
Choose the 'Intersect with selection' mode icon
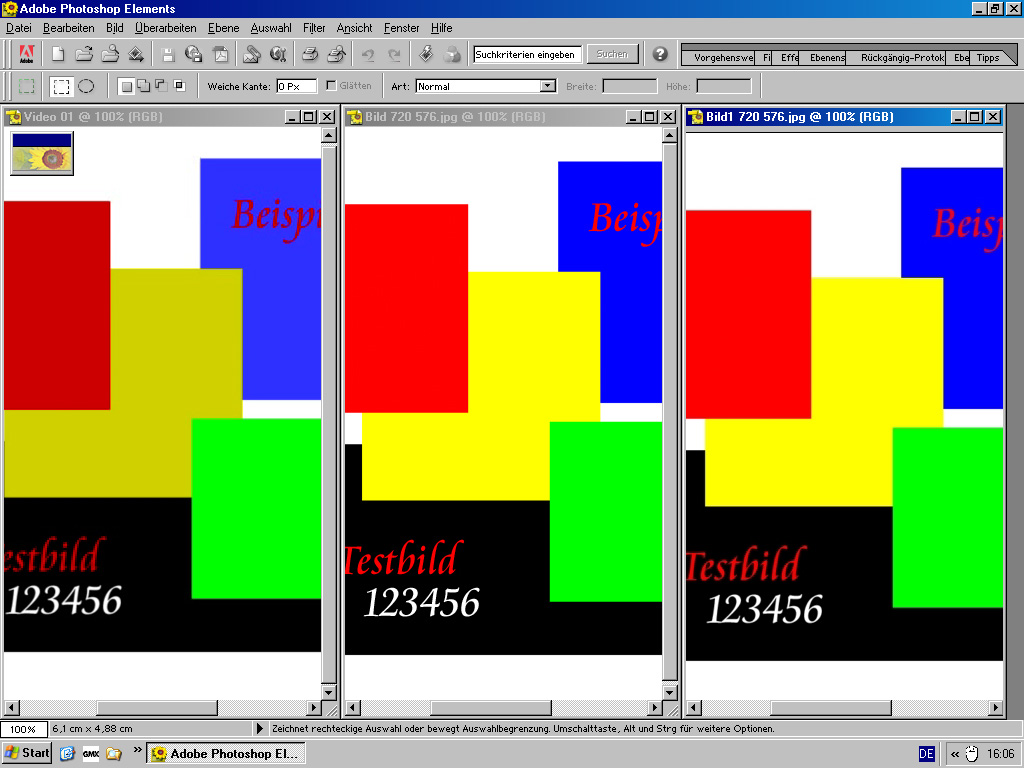pyautogui.click(x=179, y=86)
